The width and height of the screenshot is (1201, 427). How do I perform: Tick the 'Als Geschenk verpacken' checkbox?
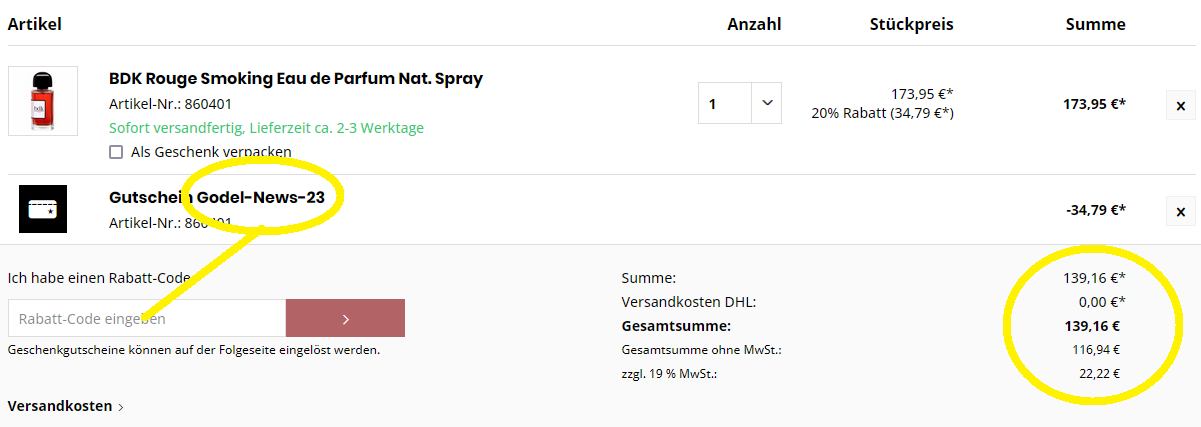coord(116,152)
